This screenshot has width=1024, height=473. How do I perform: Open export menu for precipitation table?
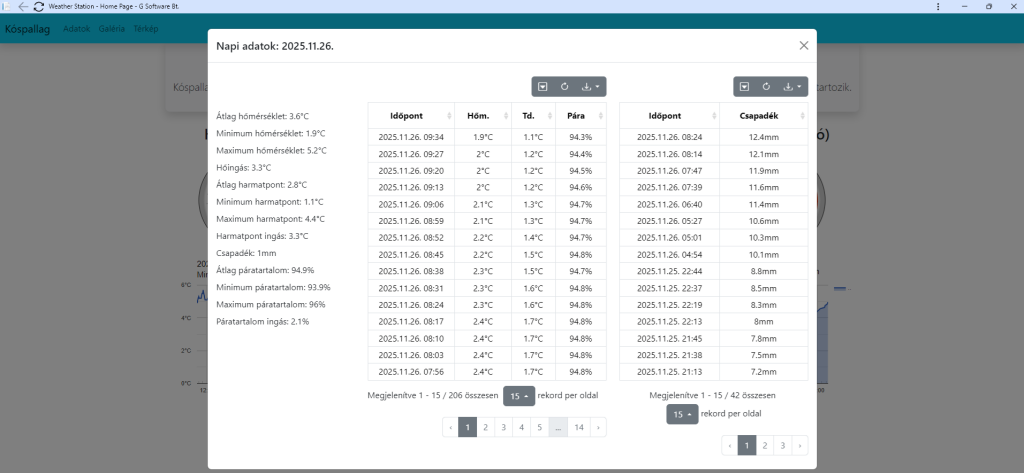(x=792, y=87)
